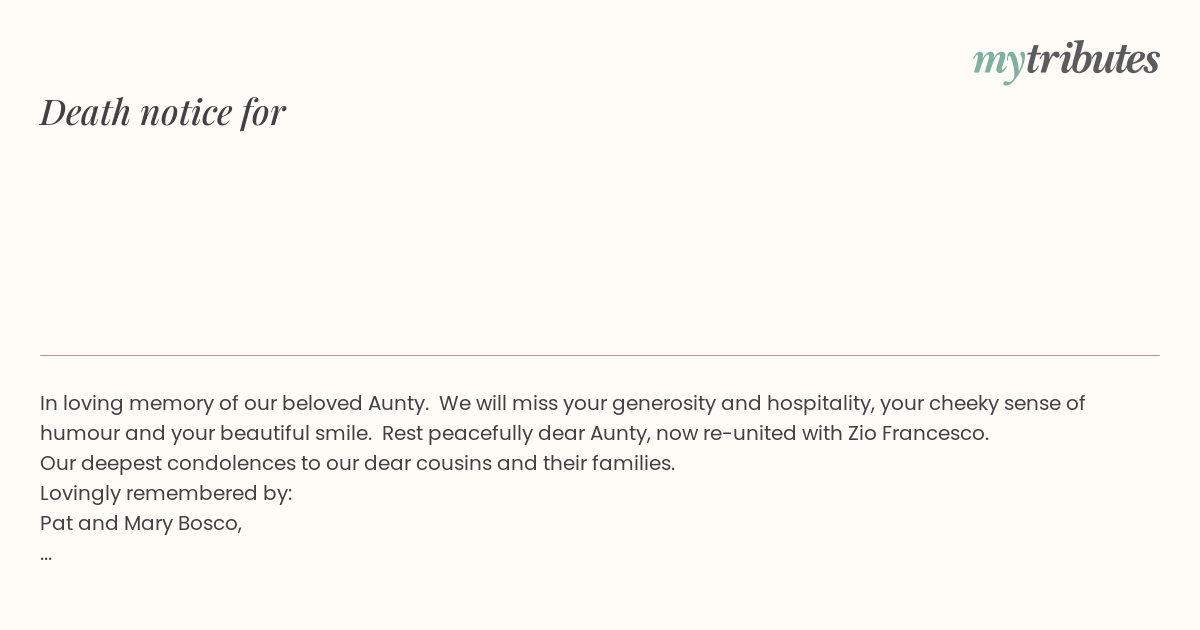The image size is (1200, 630).
Task: Click the gray "tributes" part of logo
Action: click(1092, 58)
